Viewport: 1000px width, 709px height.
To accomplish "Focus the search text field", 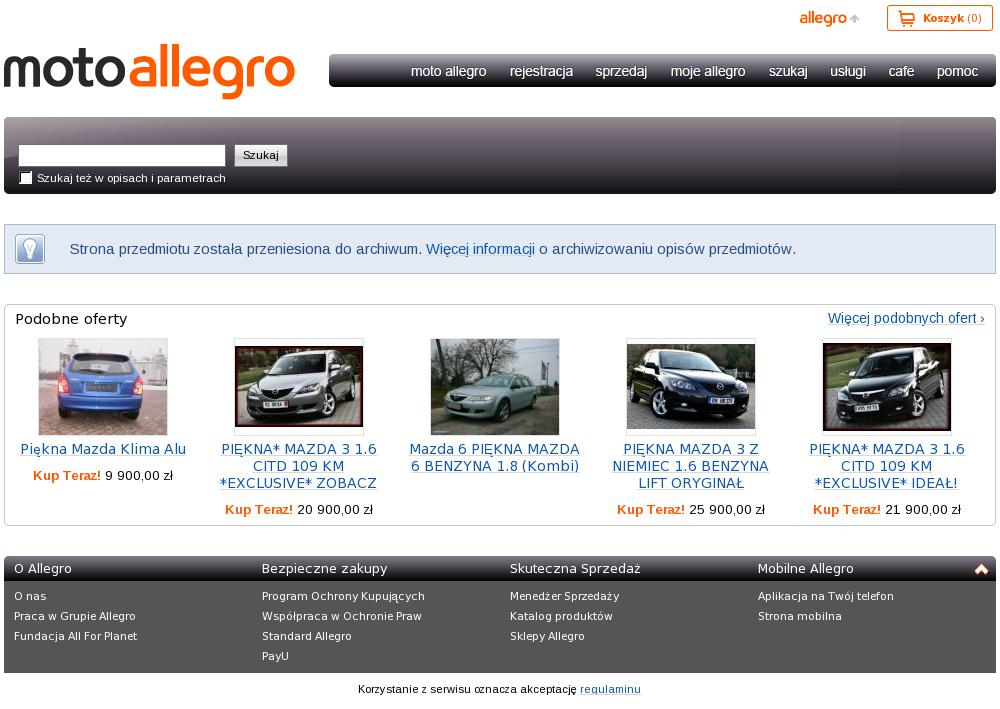I will tap(122, 155).
